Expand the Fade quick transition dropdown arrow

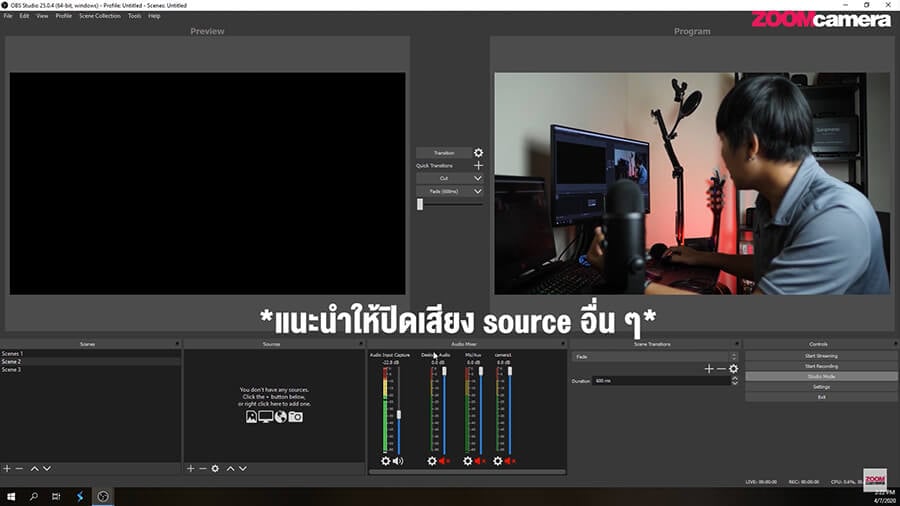click(x=478, y=192)
